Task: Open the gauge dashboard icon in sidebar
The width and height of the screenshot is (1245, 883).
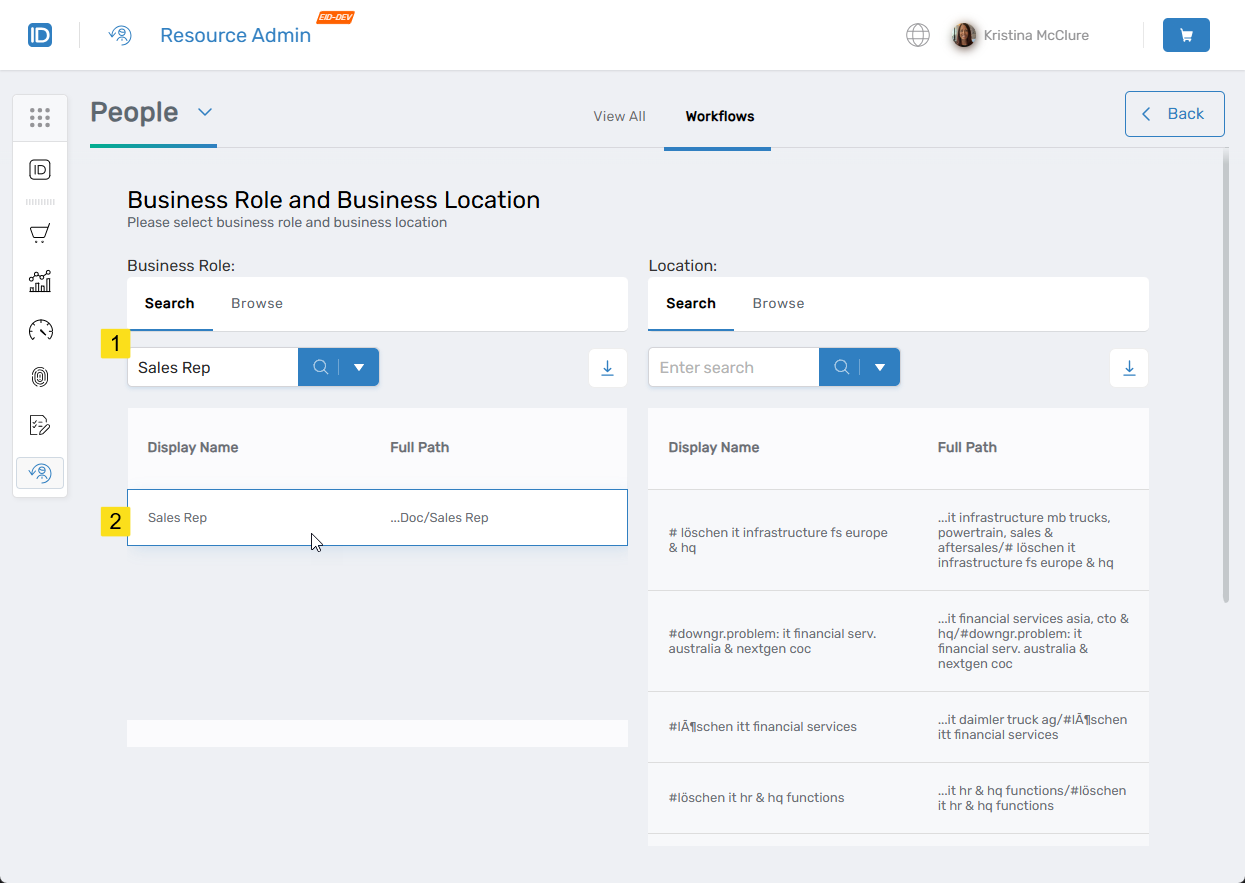Action: coord(40,329)
